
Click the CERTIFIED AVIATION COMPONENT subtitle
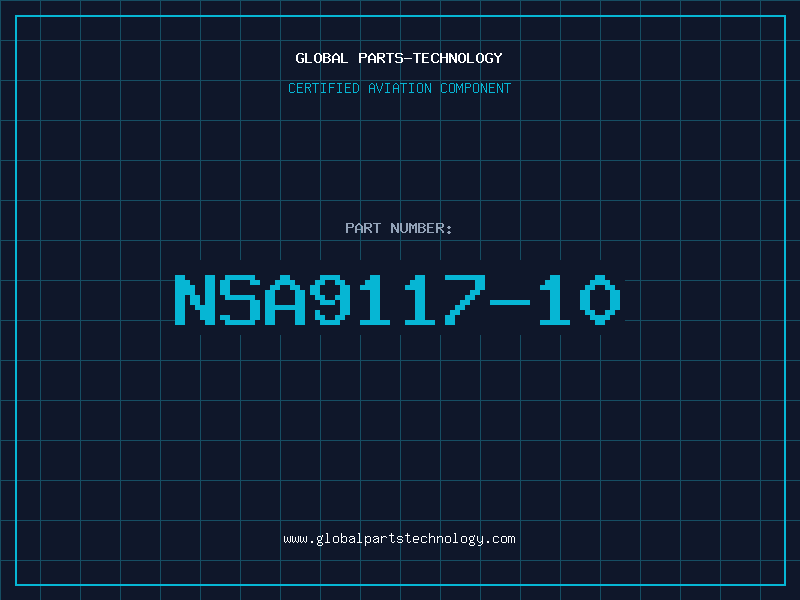point(399,88)
